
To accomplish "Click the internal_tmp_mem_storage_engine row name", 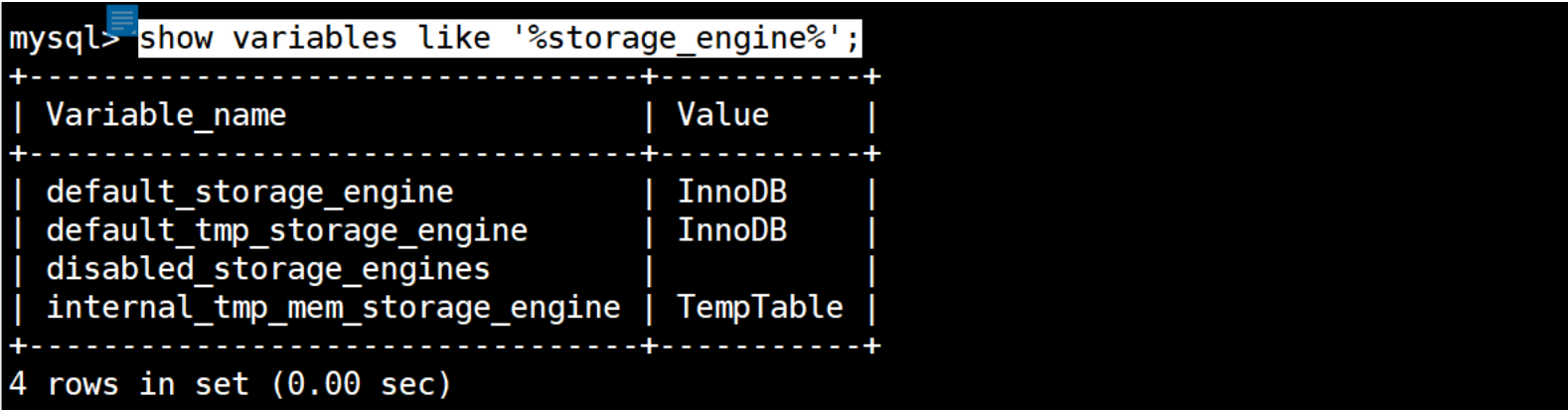I will pyautogui.click(x=333, y=308).
